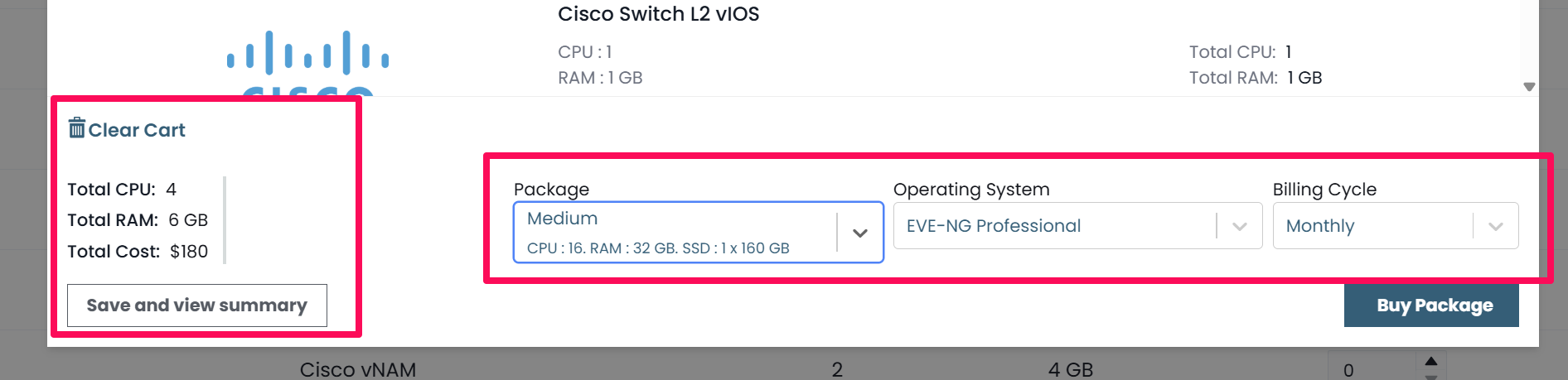Click Save and view summary button
This screenshot has height=380, width=1568.
(197, 305)
